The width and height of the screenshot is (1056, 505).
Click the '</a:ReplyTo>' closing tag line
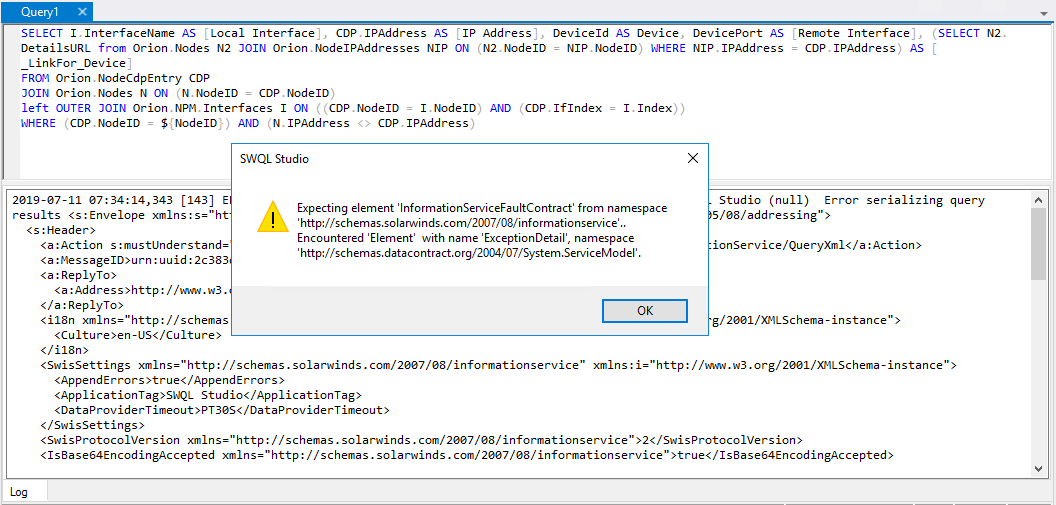[81, 305]
